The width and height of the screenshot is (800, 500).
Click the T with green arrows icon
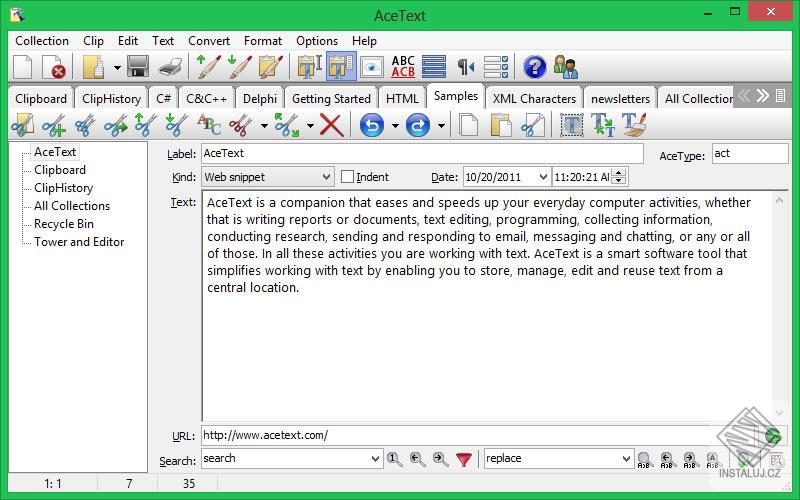pyautogui.click(x=603, y=125)
